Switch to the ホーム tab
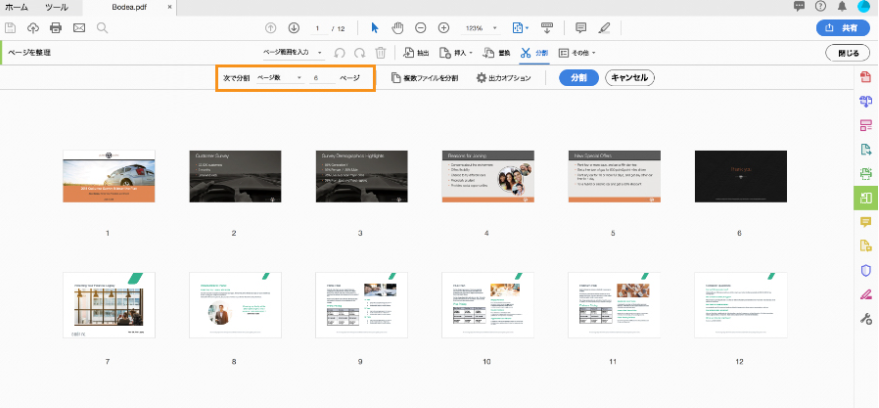 coord(17,7)
